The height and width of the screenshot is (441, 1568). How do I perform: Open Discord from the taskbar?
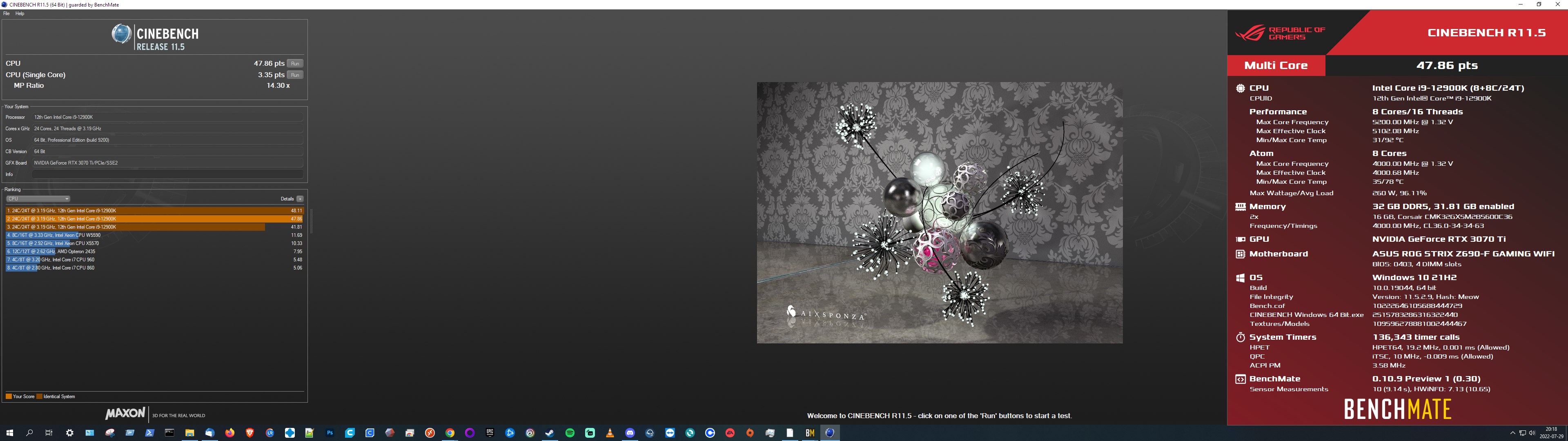pyautogui.click(x=630, y=433)
